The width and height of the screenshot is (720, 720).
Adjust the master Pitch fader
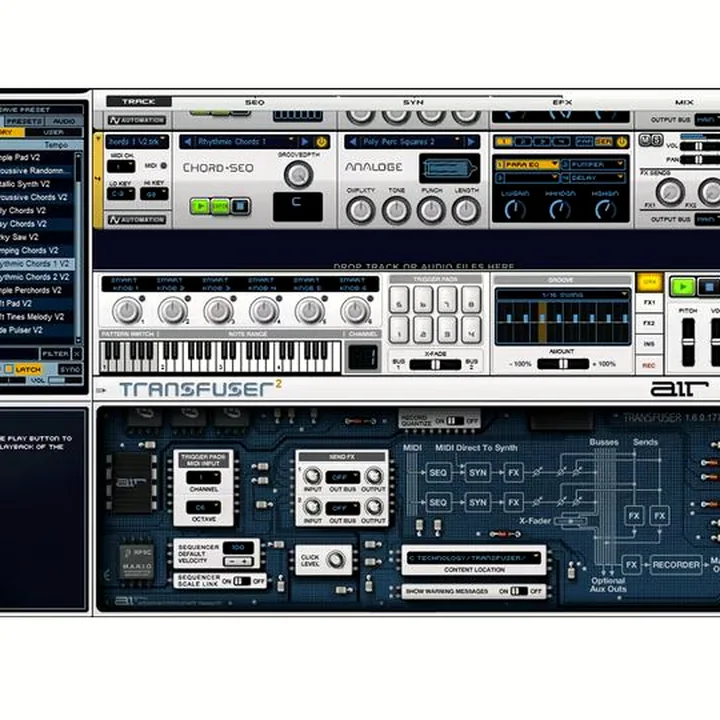coord(687,342)
